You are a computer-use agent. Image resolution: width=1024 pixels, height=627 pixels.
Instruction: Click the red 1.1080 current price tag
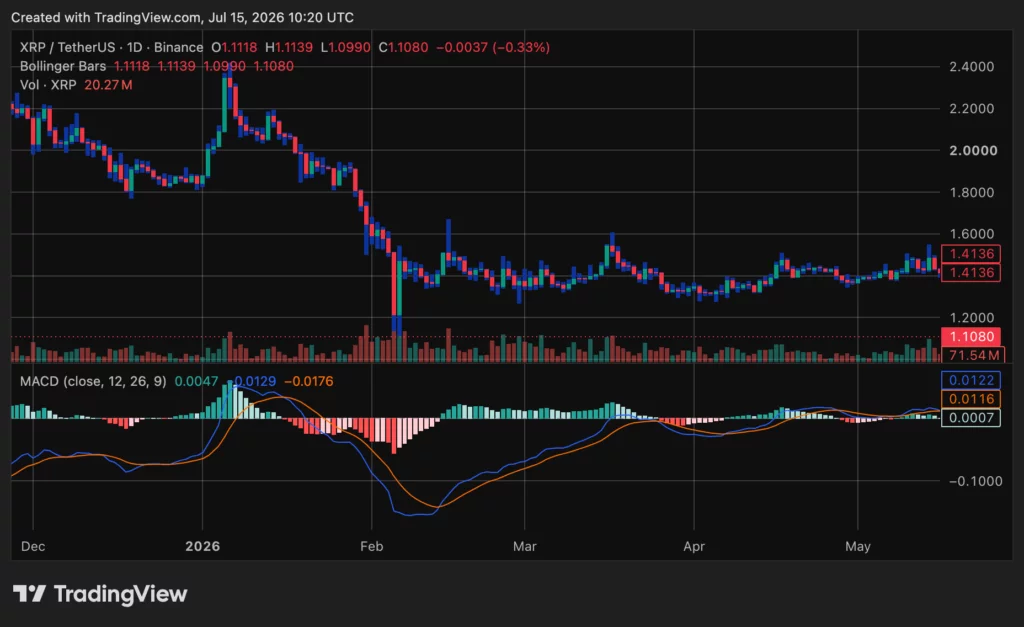tap(970, 336)
